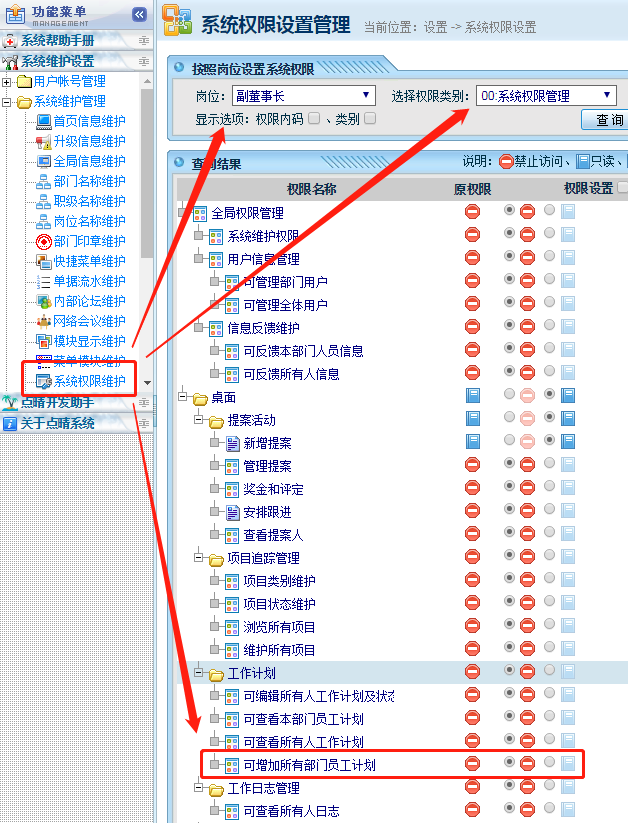
Task: Click the sidebar scrollbar down arrow
Action: coord(148,383)
